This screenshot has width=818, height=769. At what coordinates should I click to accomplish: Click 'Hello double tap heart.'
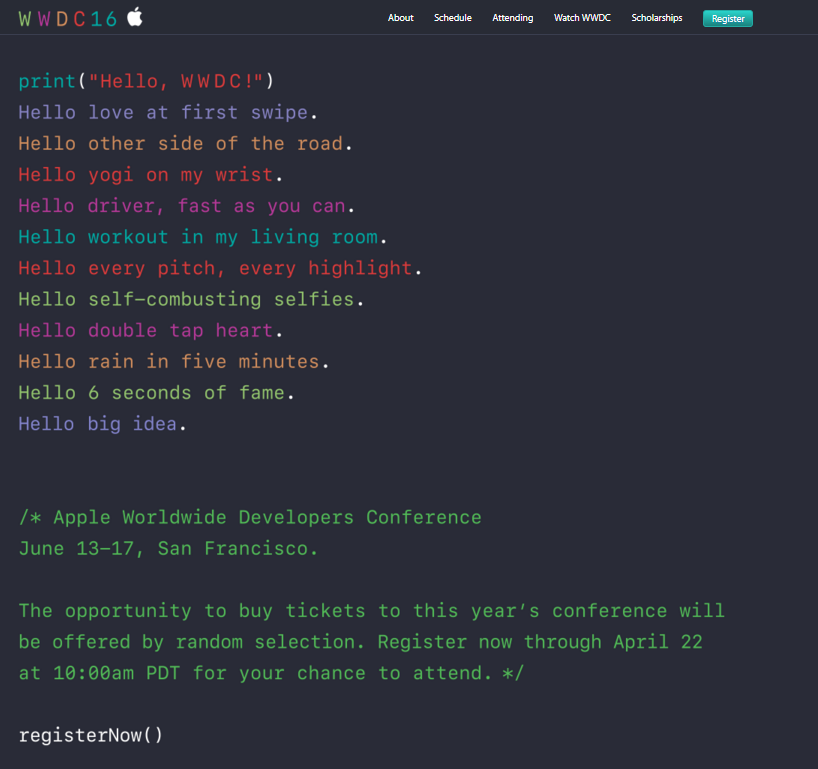click(x=151, y=331)
